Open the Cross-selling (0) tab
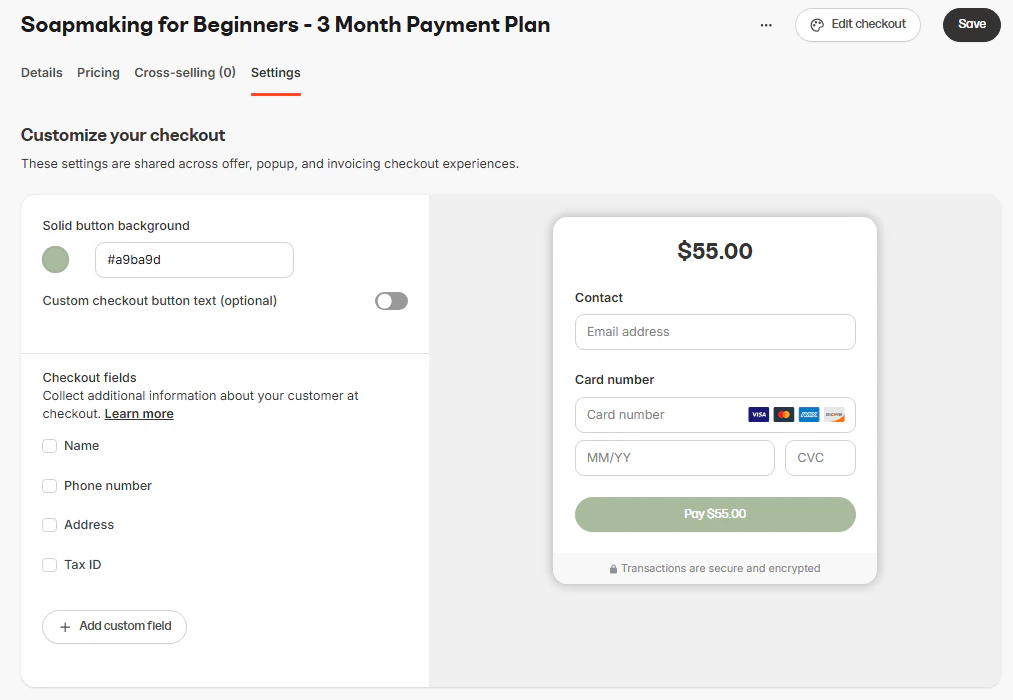Image resolution: width=1013 pixels, height=700 pixels. coord(185,73)
